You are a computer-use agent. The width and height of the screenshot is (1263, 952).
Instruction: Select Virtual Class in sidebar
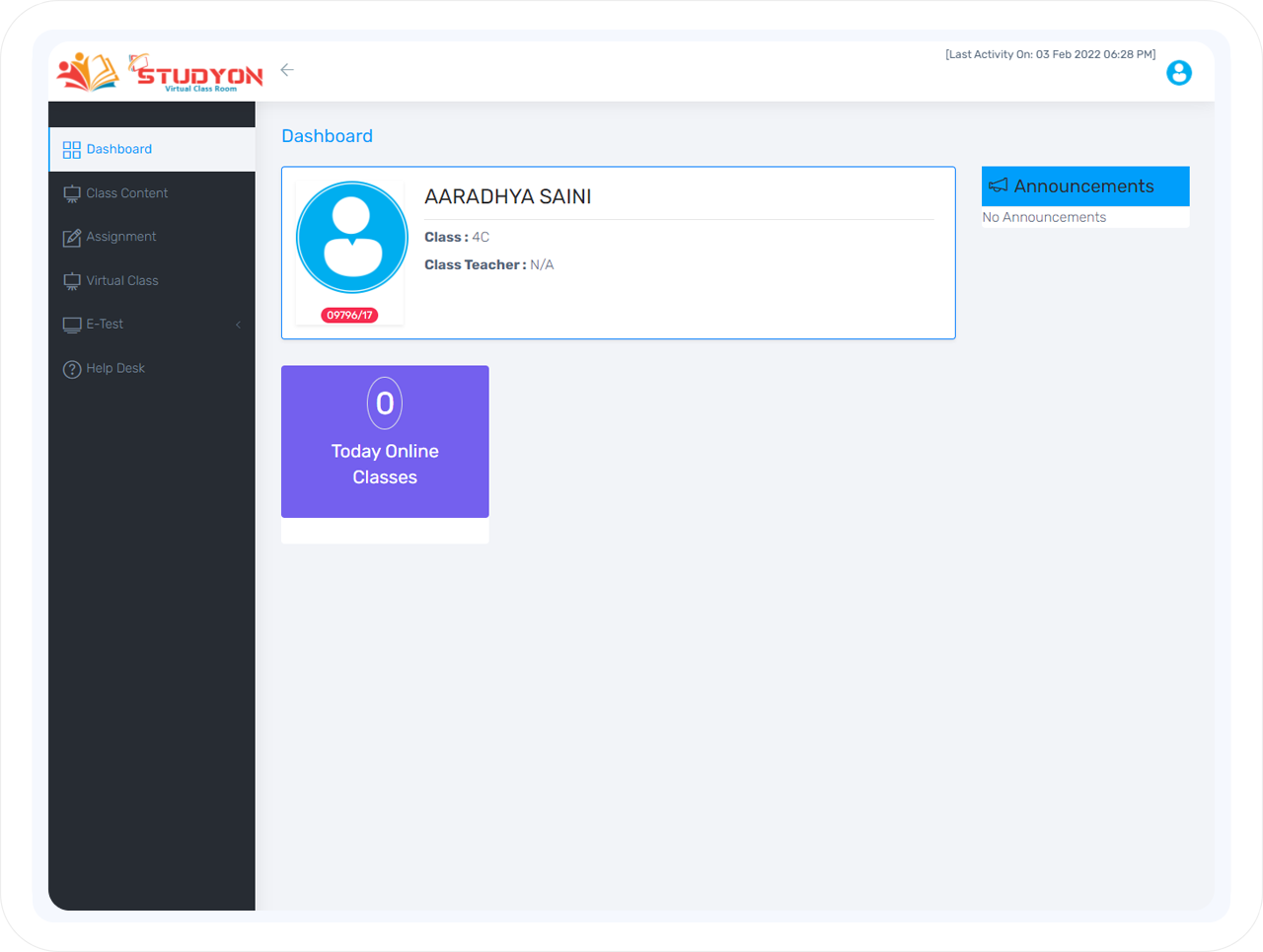121,281
